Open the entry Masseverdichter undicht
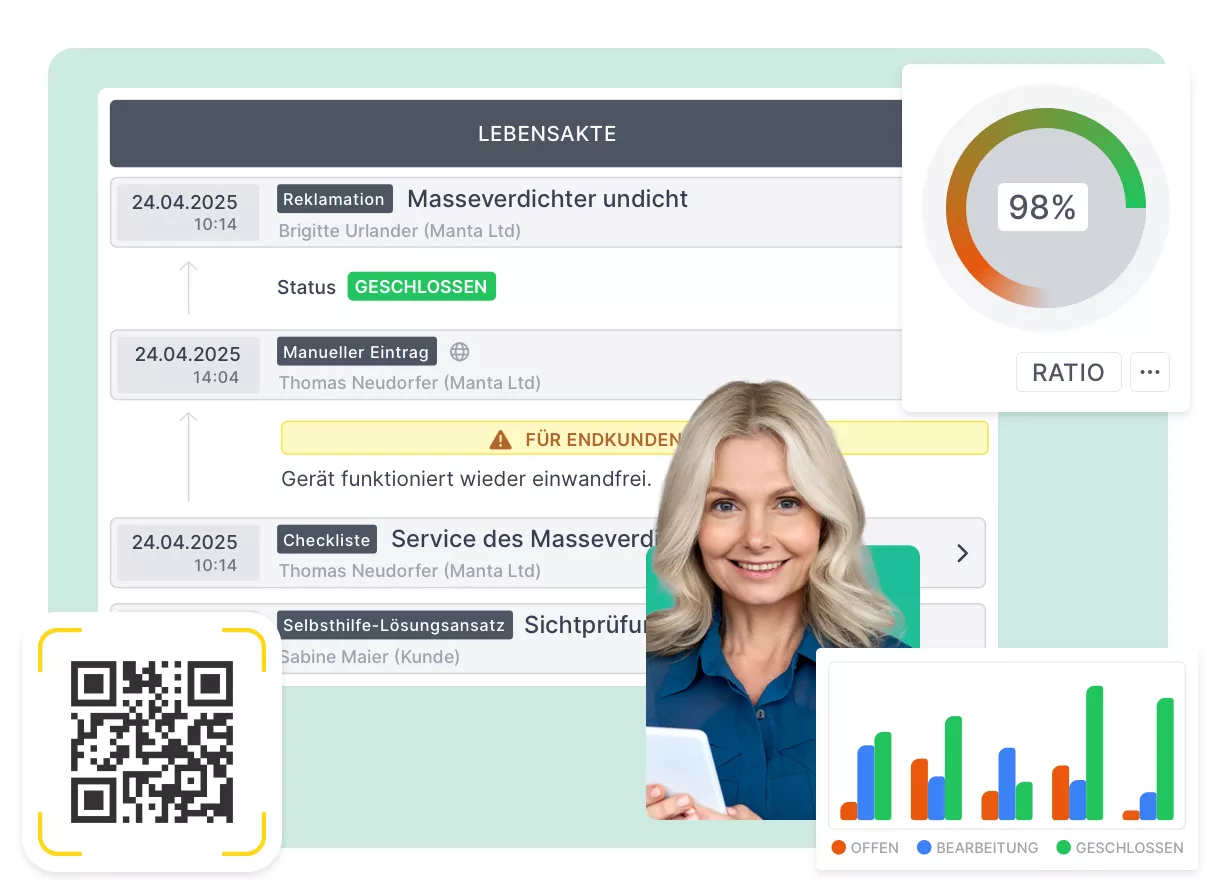 click(x=547, y=199)
